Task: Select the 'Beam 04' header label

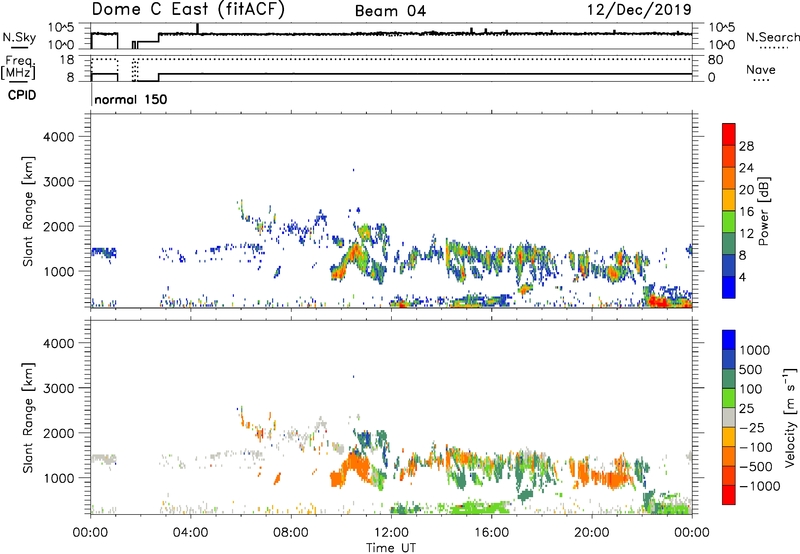Action: point(390,11)
